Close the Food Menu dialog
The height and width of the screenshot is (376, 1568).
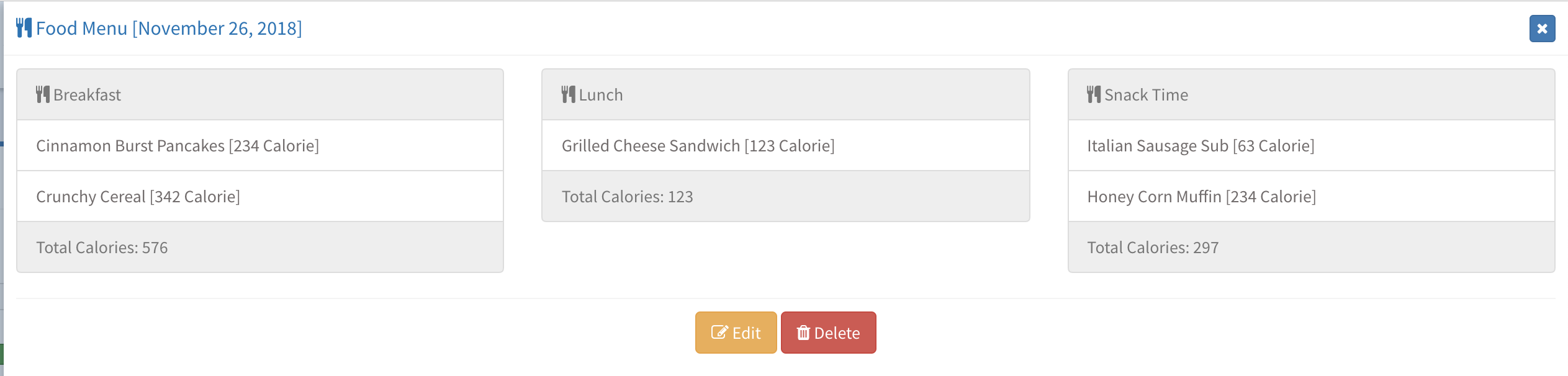1541,29
